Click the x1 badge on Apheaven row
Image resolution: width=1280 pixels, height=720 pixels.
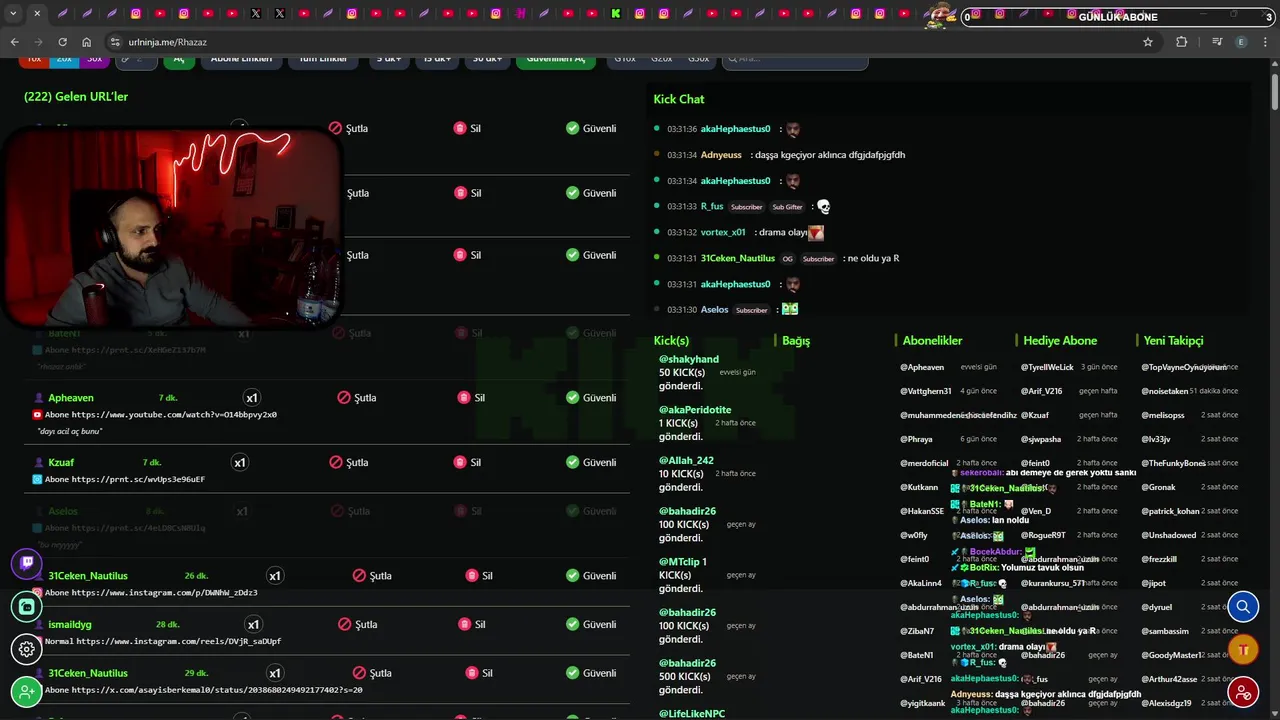click(252, 397)
